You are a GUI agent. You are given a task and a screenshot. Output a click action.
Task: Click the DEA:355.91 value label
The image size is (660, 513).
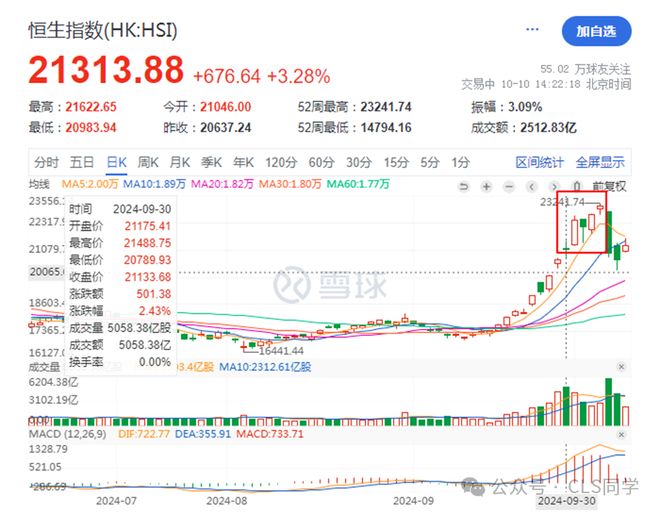point(203,434)
